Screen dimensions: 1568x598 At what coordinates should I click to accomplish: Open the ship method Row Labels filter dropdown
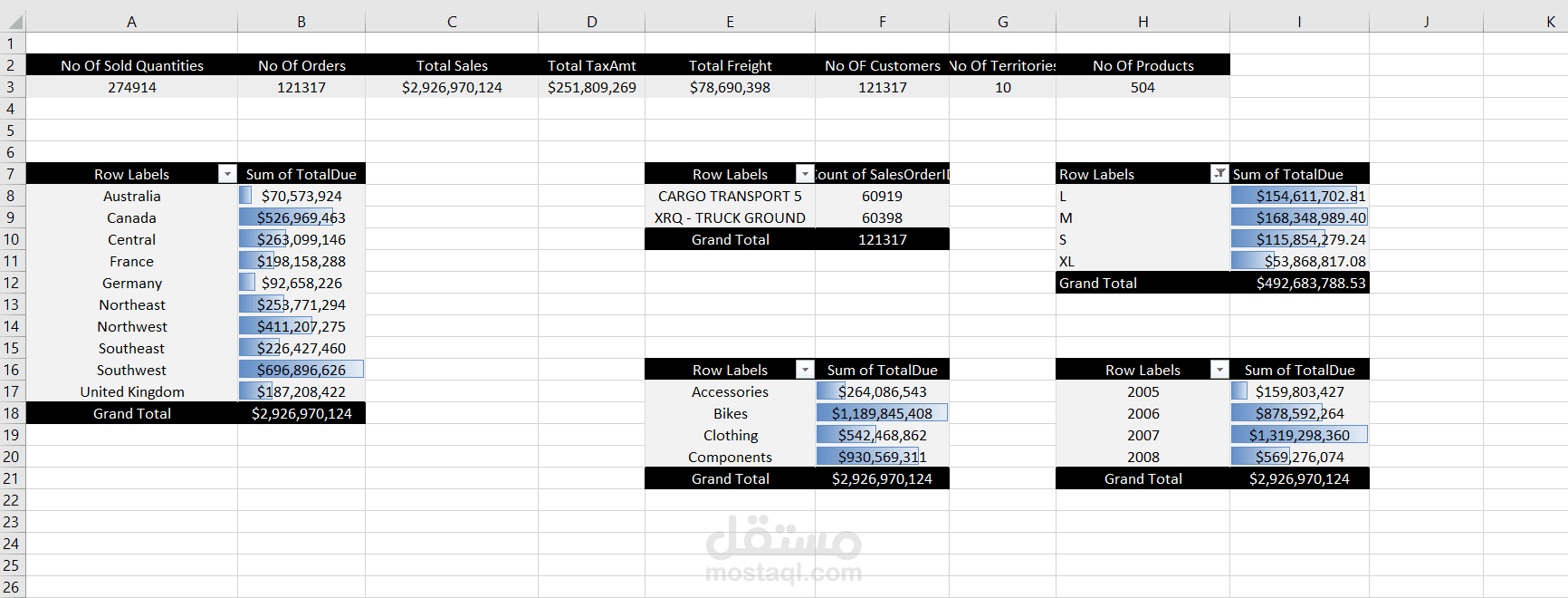(x=805, y=174)
